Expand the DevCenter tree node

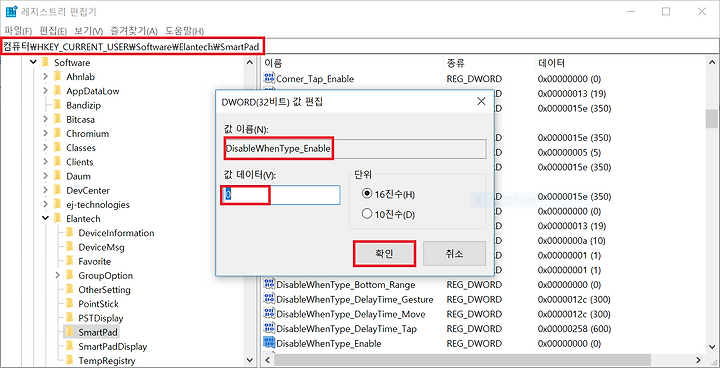[x=45, y=191]
